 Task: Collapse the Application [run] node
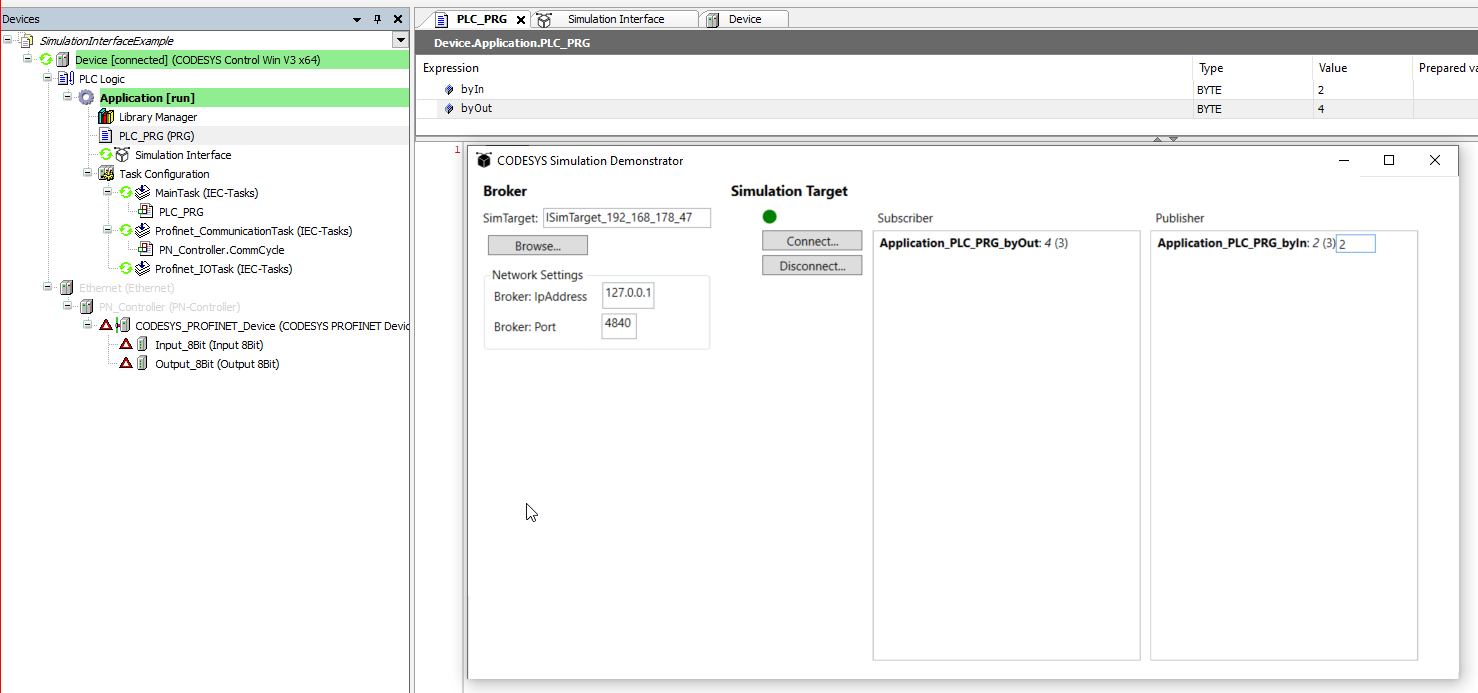[x=68, y=97]
